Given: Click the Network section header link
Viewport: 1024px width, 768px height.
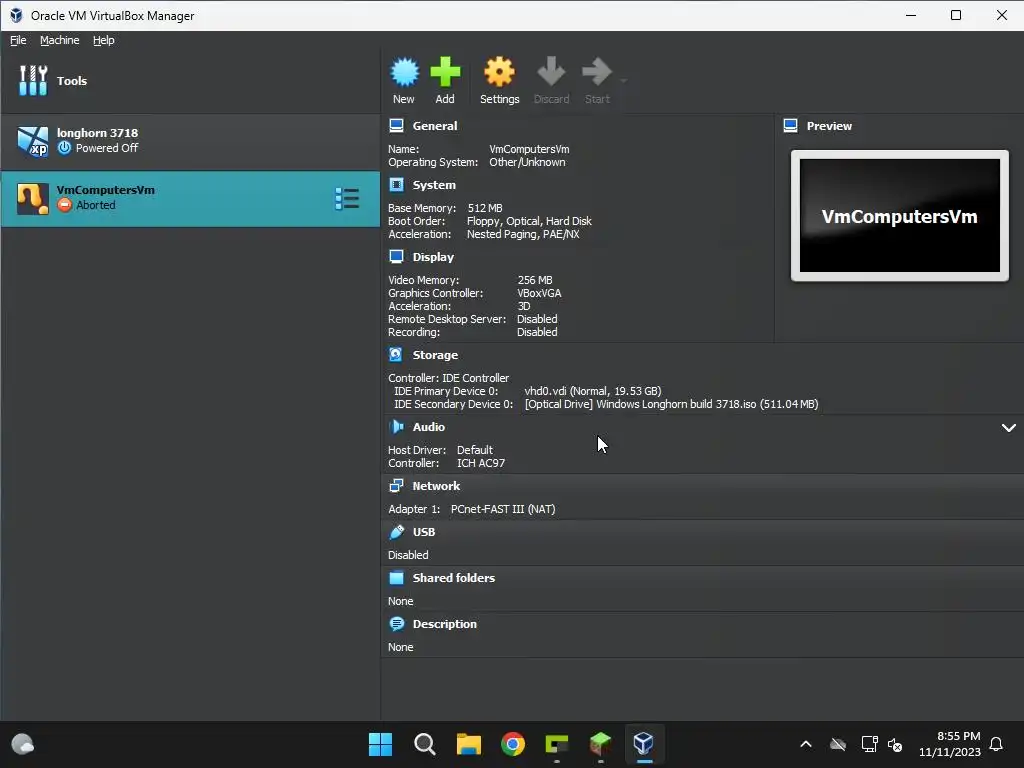Looking at the screenshot, I should pyautogui.click(x=436, y=486).
